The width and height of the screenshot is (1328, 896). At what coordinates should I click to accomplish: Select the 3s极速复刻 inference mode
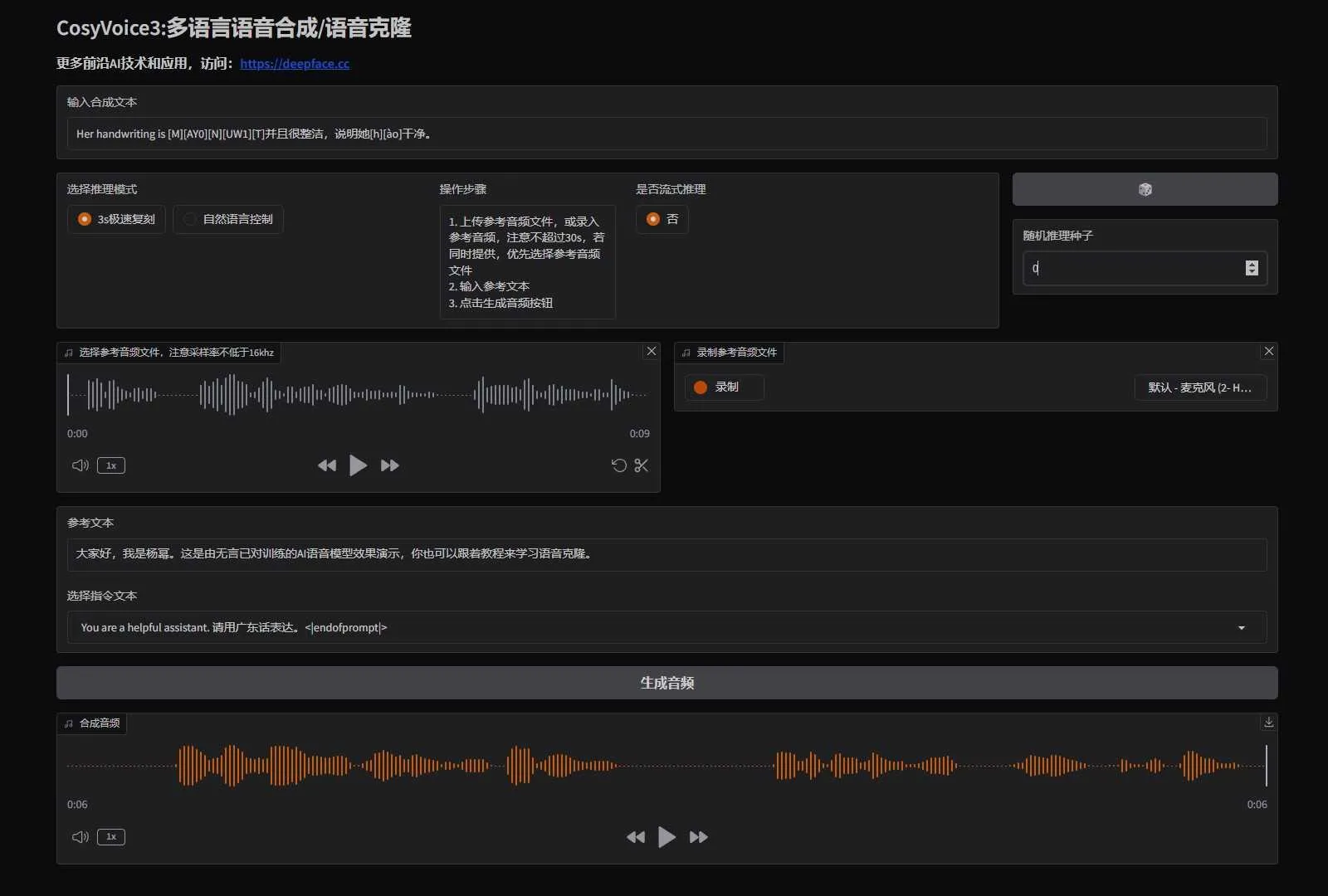(x=115, y=219)
